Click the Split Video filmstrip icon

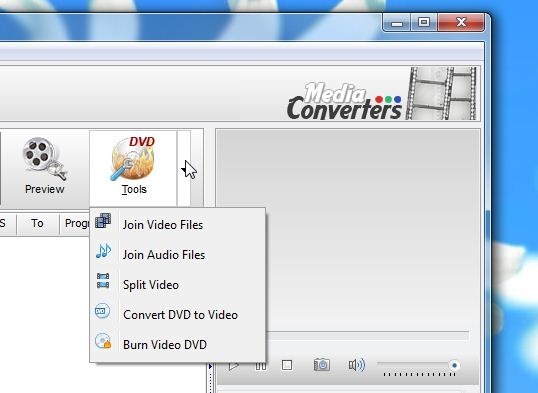click(x=103, y=281)
